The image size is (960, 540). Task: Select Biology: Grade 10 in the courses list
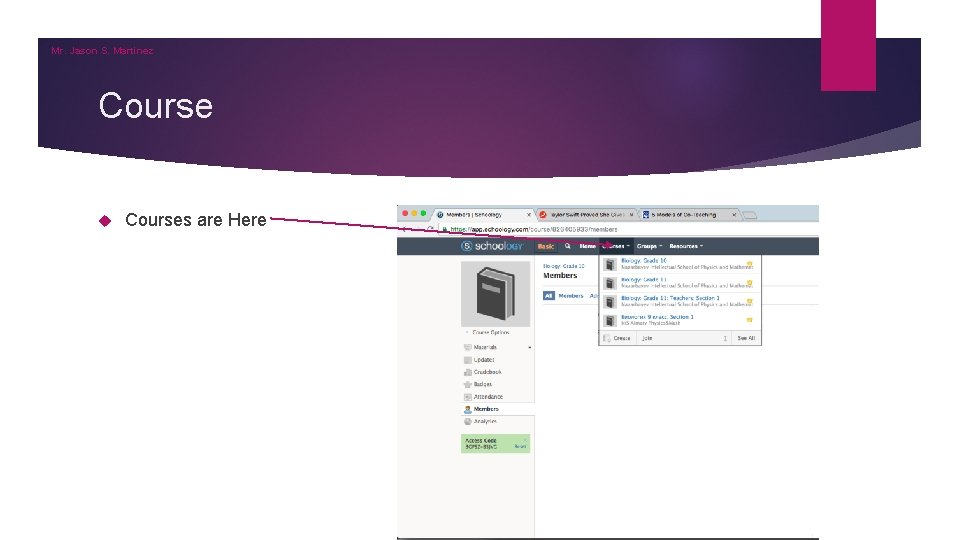click(643, 261)
